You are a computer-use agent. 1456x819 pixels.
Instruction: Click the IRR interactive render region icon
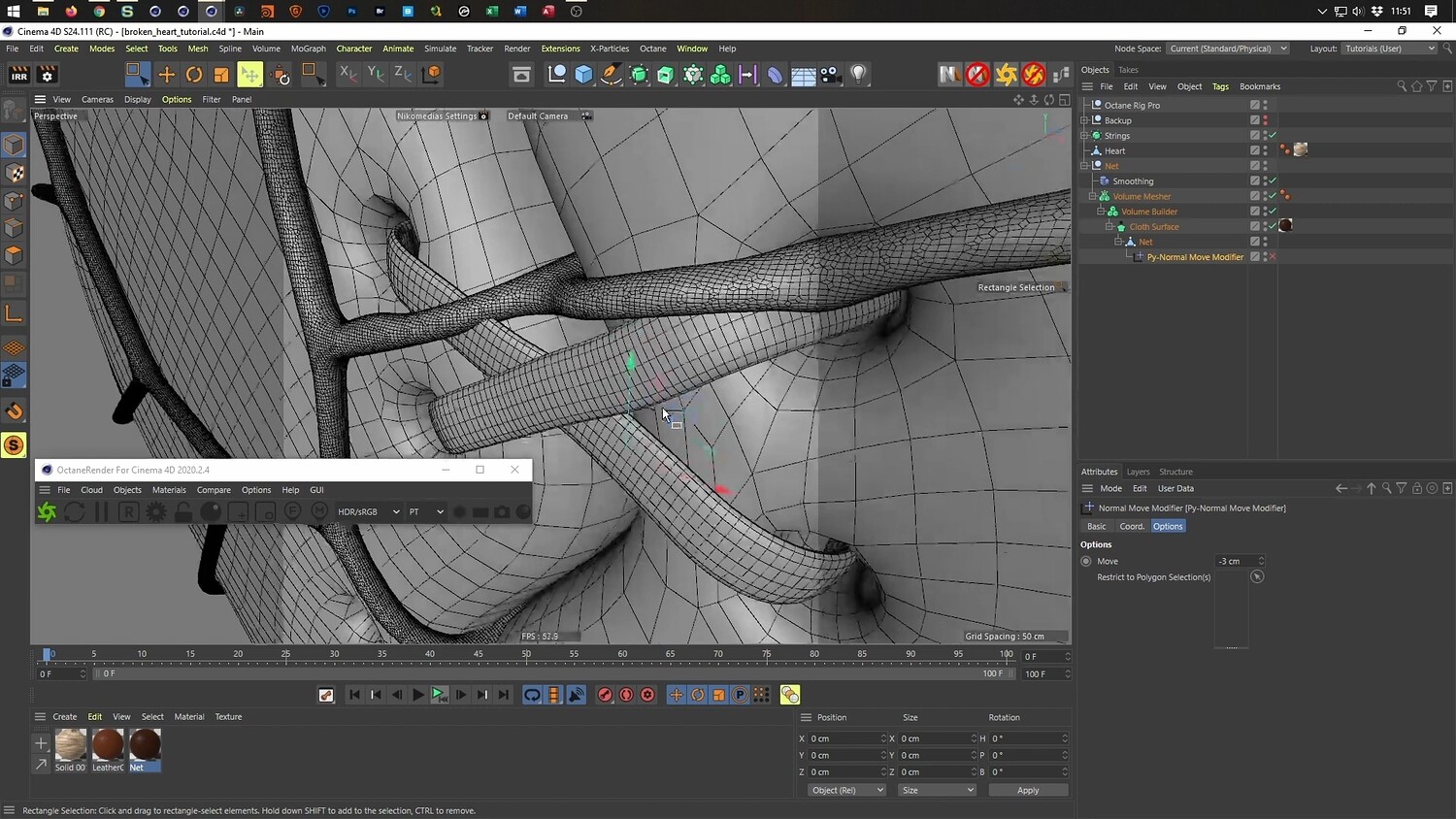tap(18, 75)
